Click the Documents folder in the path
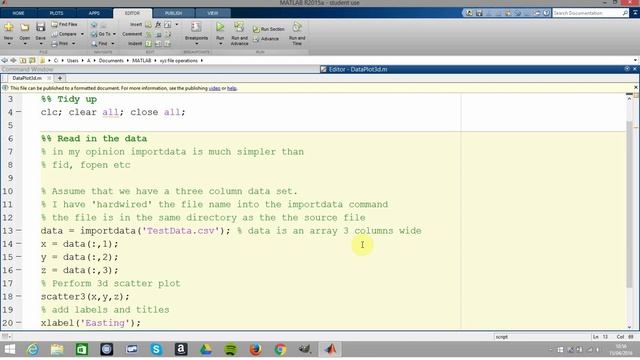 point(111,60)
